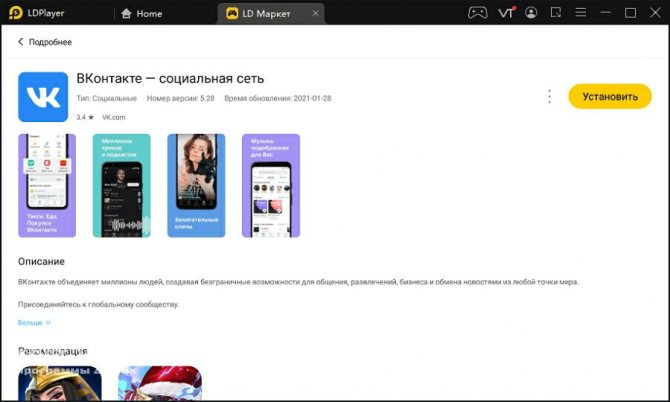Open the recommended red-hat character game icon
670x402 pixels.
pos(160,383)
